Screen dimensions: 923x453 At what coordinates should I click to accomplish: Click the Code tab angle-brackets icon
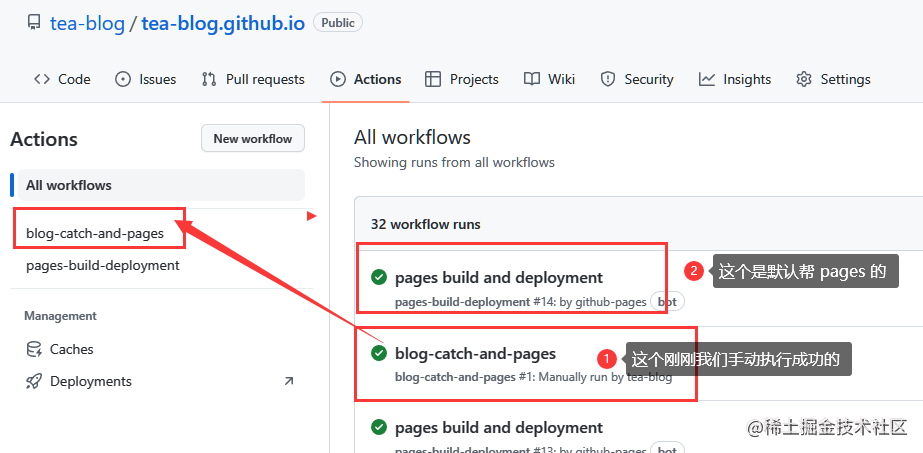42,79
